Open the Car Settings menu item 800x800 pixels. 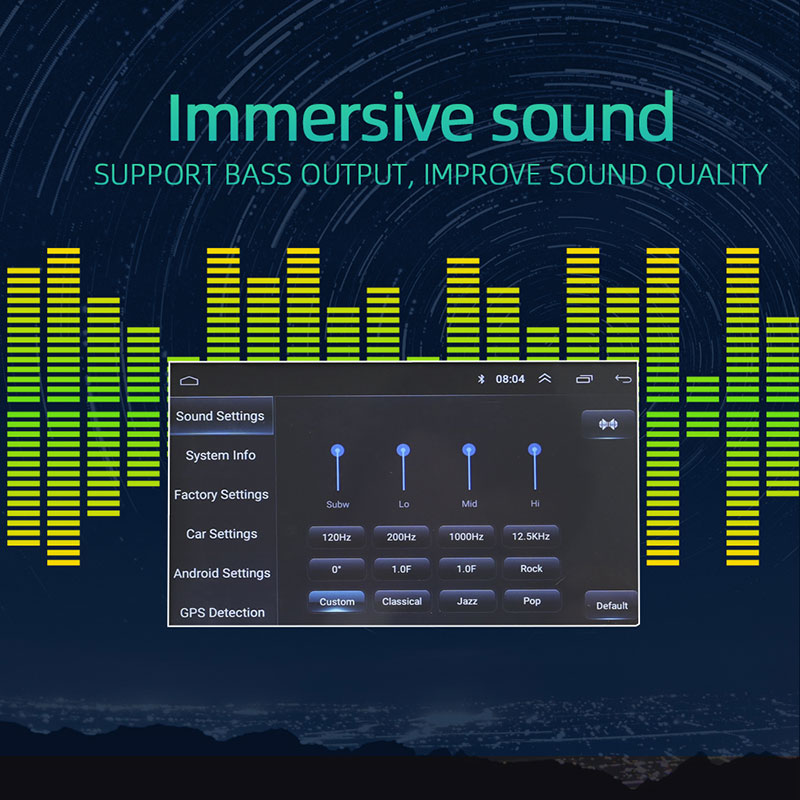click(221, 534)
